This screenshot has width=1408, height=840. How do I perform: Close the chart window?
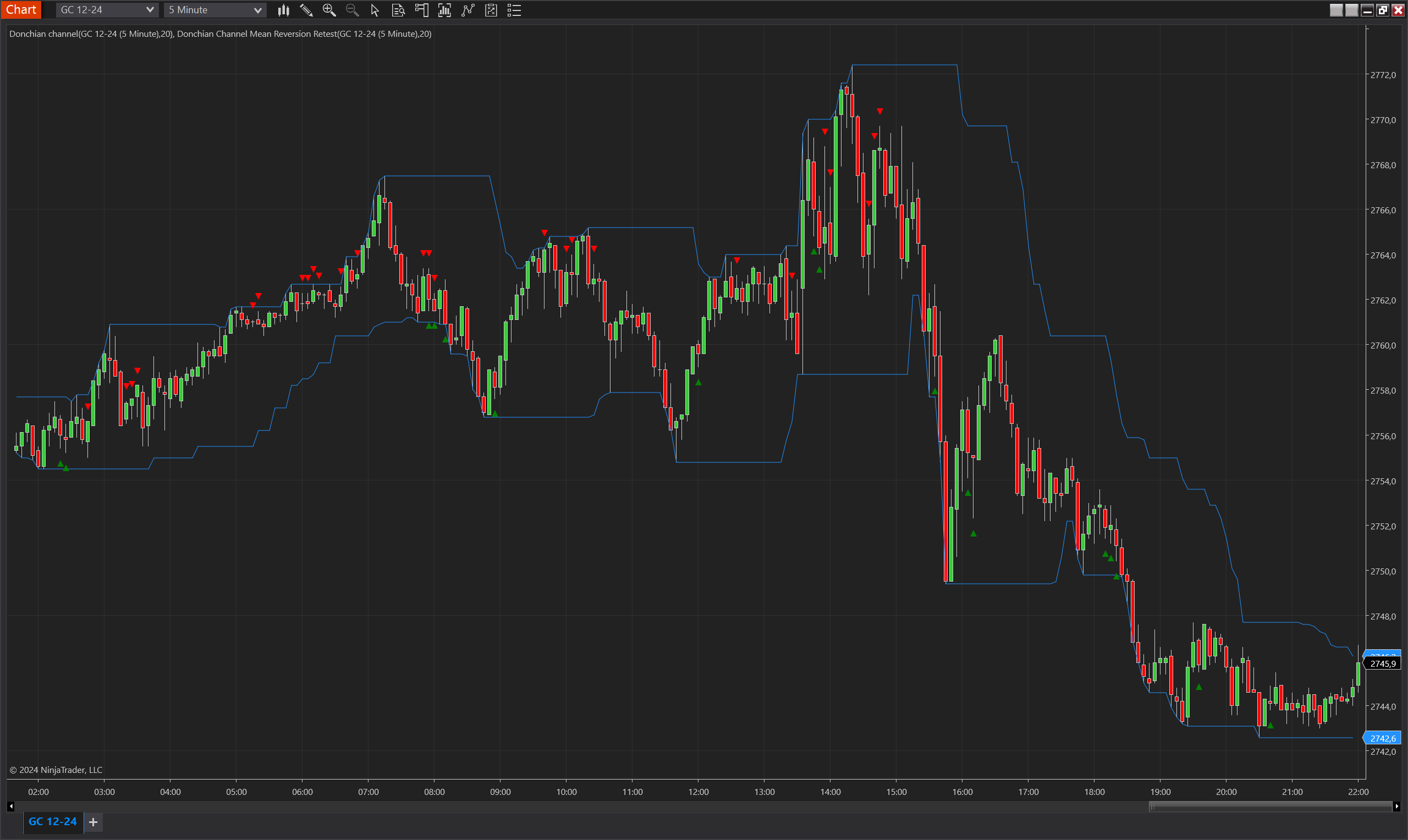pos(1398,10)
